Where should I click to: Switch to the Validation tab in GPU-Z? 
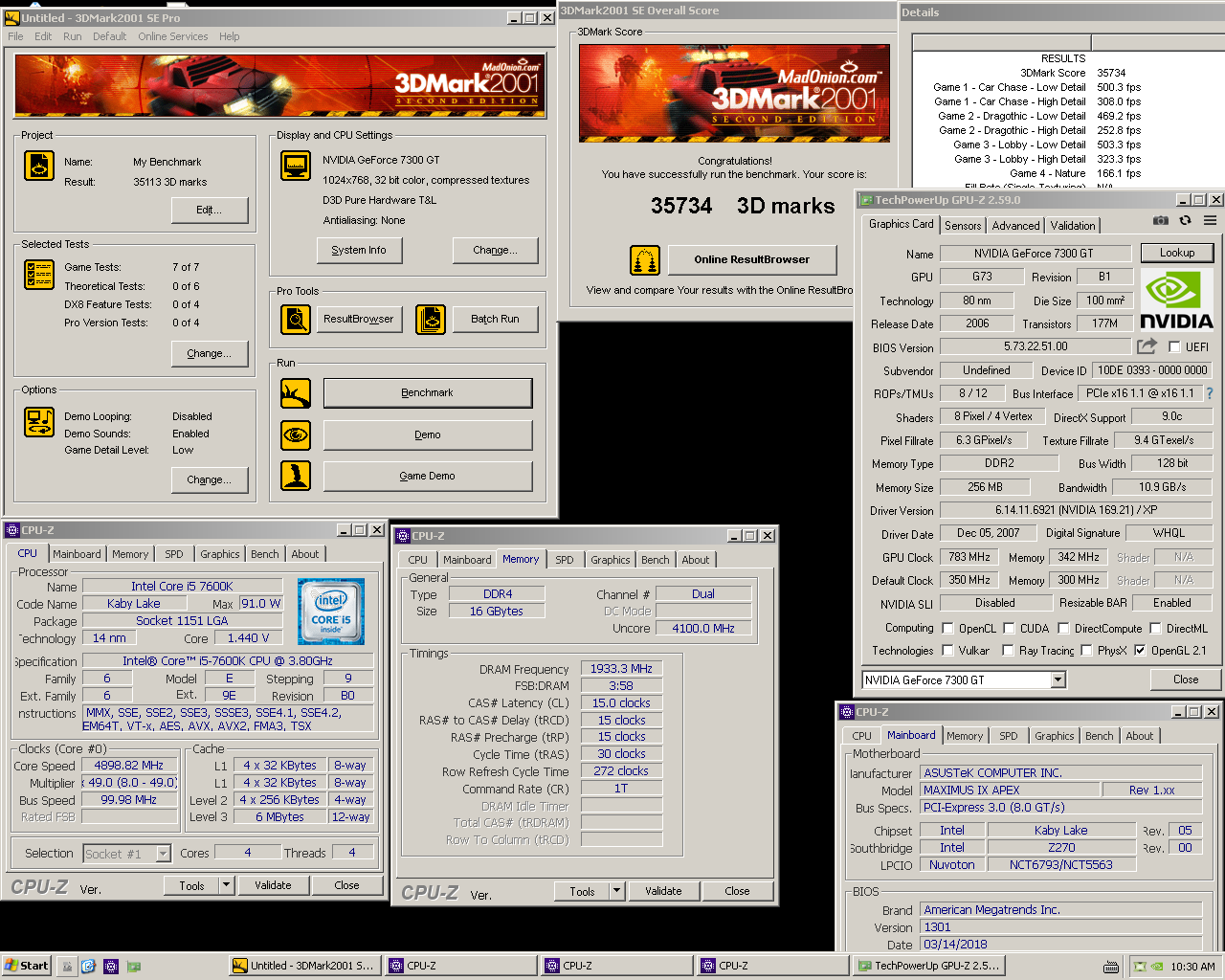(1073, 226)
